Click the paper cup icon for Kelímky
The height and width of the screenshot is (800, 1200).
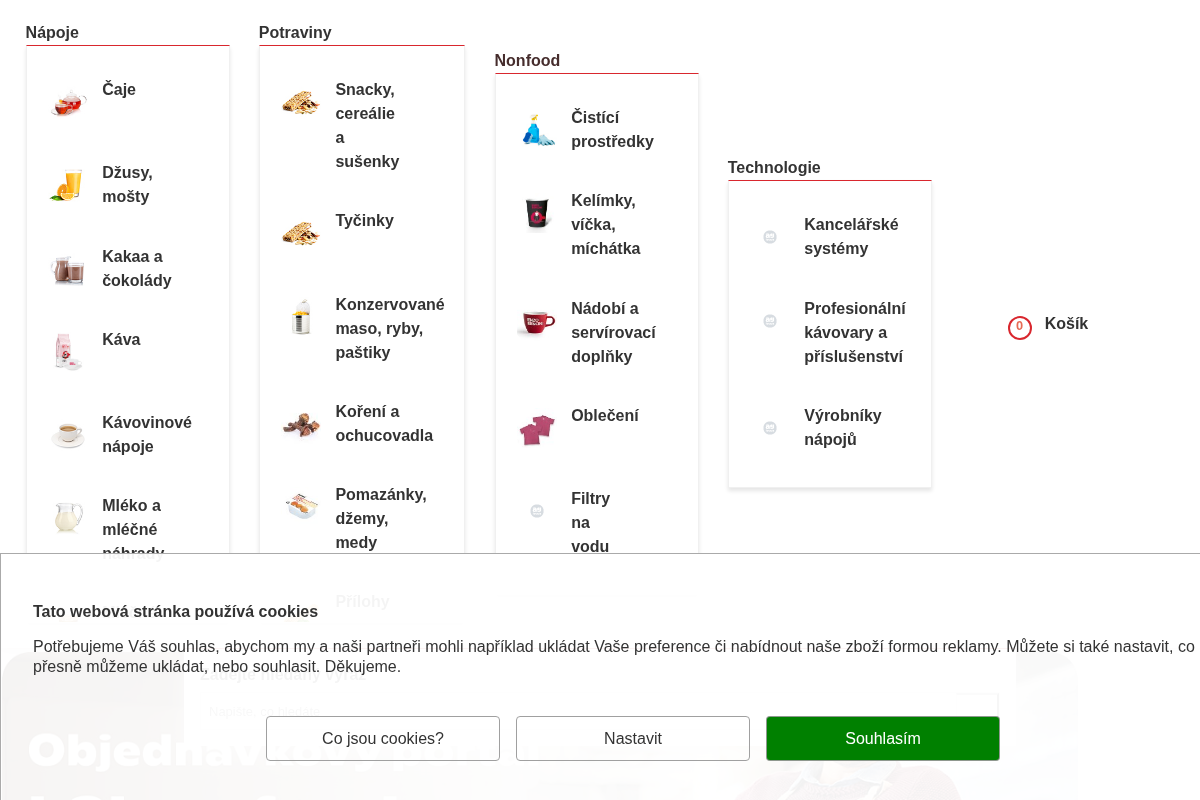(x=538, y=213)
